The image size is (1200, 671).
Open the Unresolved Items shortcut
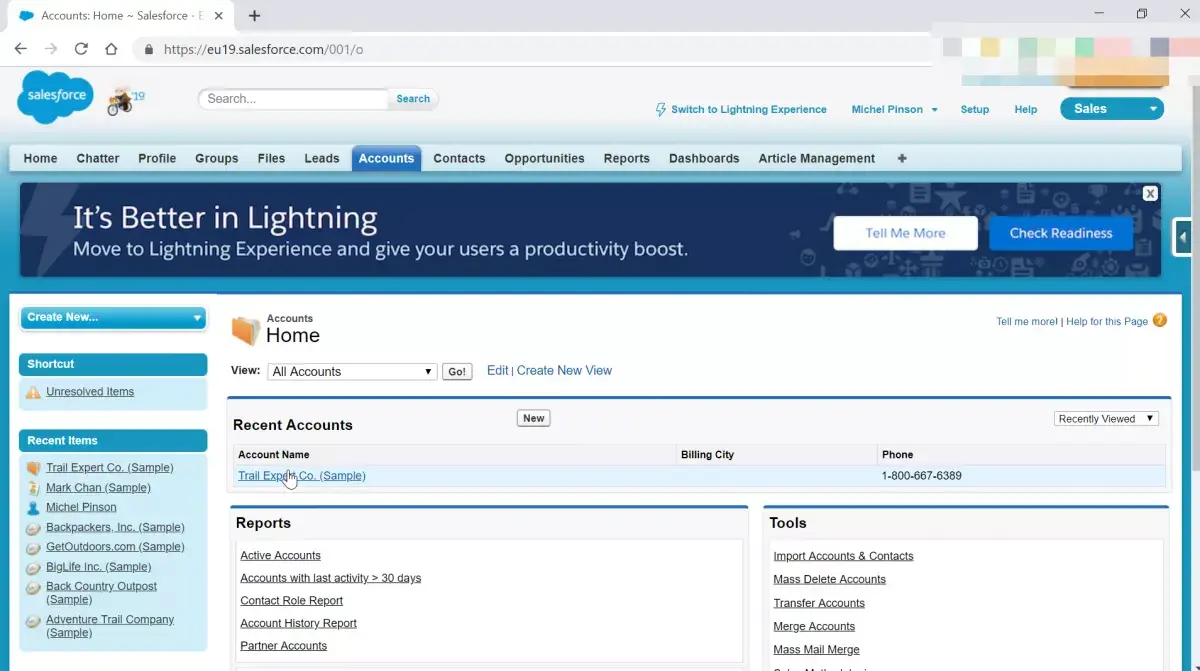click(x=90, y=392)
